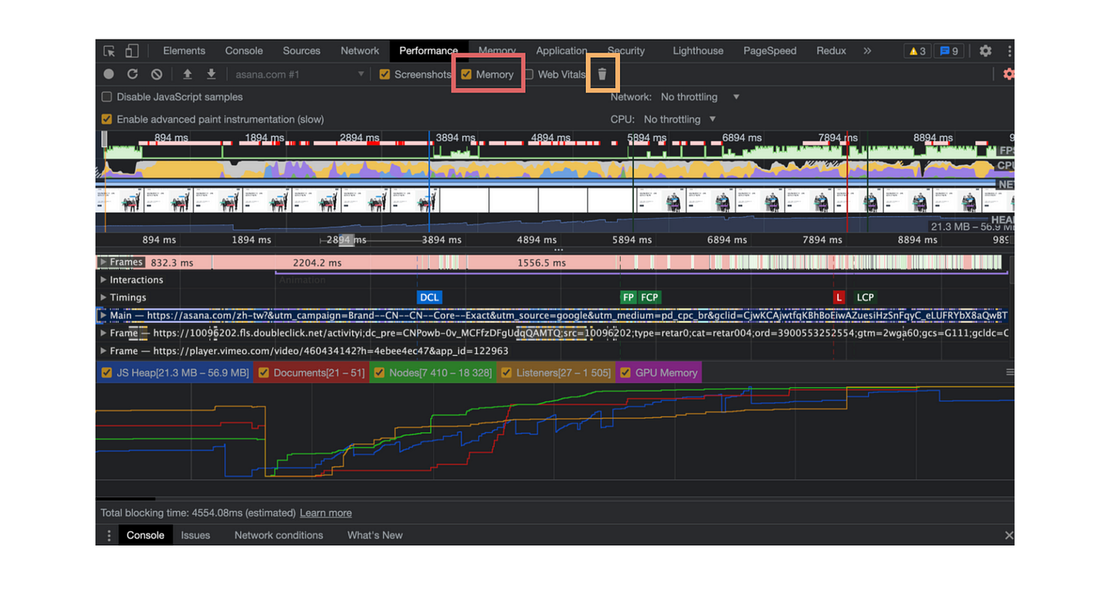The image size is (1110, 593).
Task: Click the save profile download icon
Action: click(x=211, y=74)
